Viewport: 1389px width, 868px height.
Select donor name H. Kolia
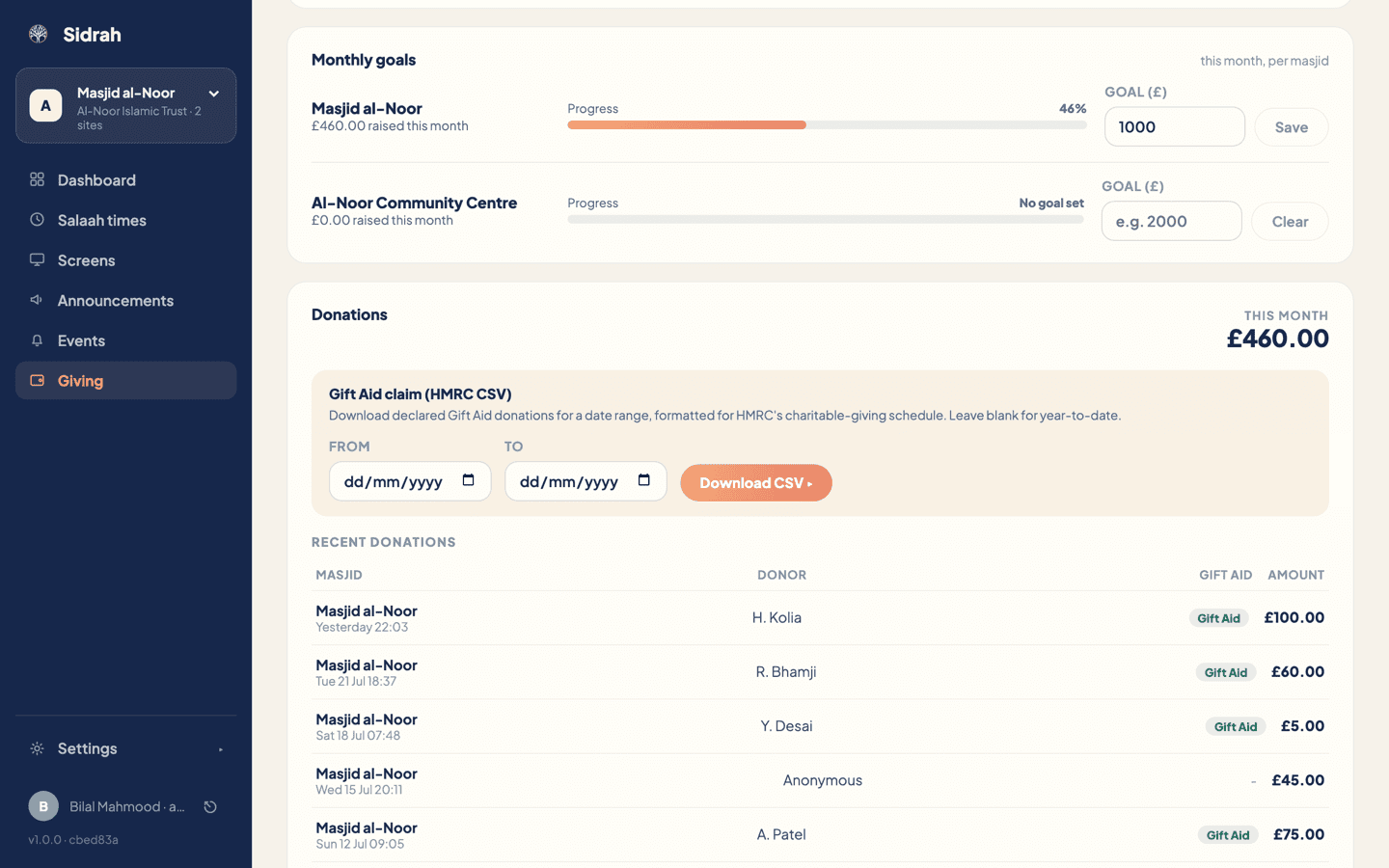(x=776, y=617)
